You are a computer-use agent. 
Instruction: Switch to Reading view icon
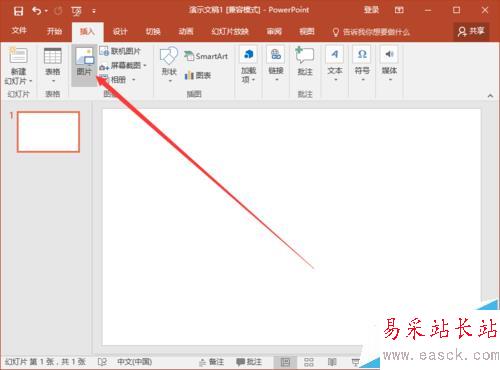(x=332, y=362)
